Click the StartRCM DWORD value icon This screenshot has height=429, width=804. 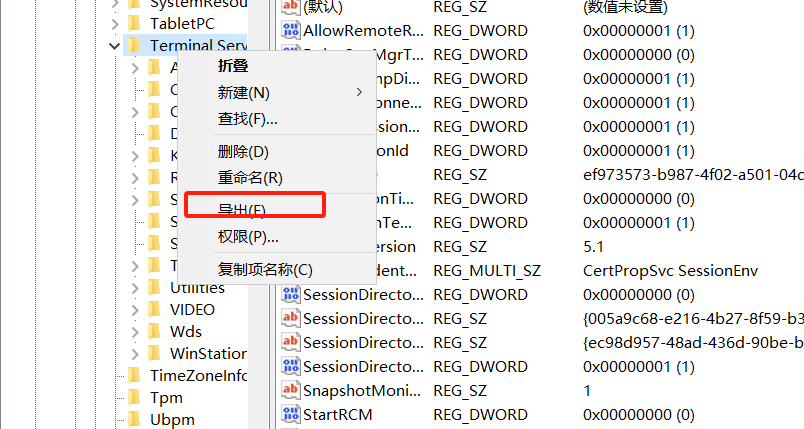290,414
